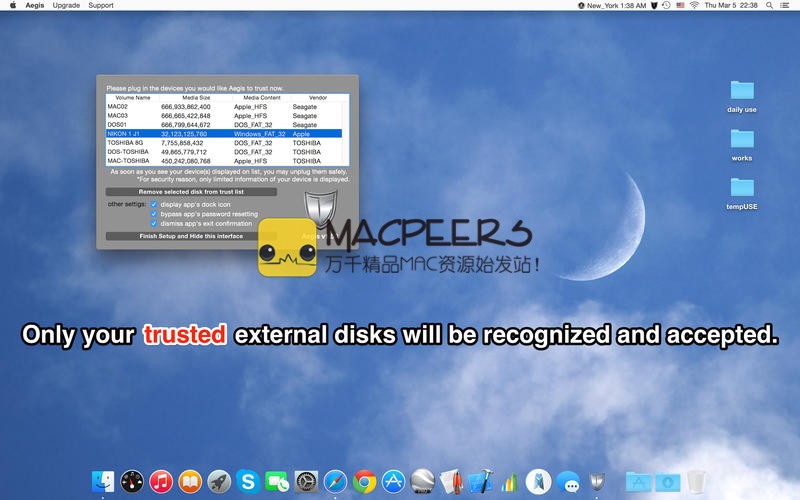Open System Preferences from the dock
This screenshot has height=500, width=800.
[306, 482]
